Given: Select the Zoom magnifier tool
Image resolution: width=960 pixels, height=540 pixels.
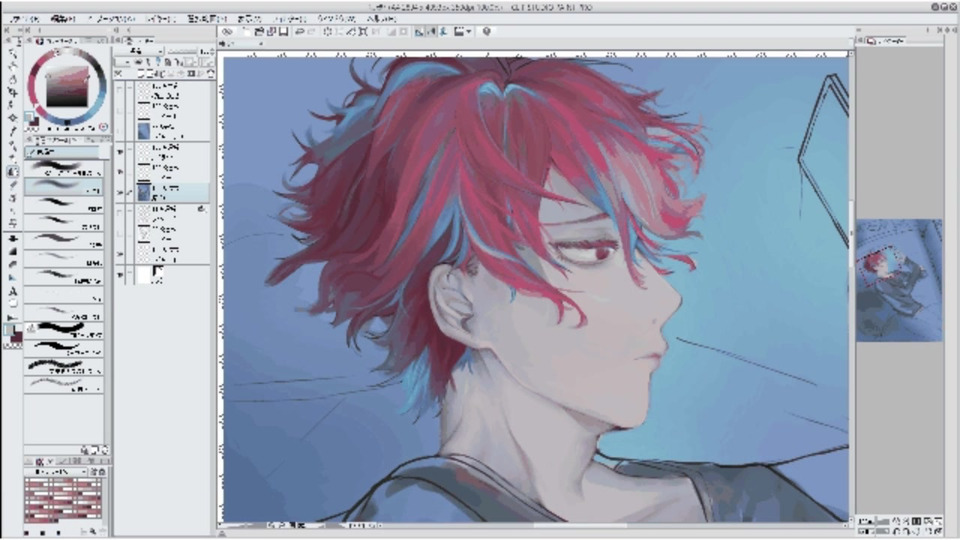Looking at the screenshot, I should click(12, 53).
